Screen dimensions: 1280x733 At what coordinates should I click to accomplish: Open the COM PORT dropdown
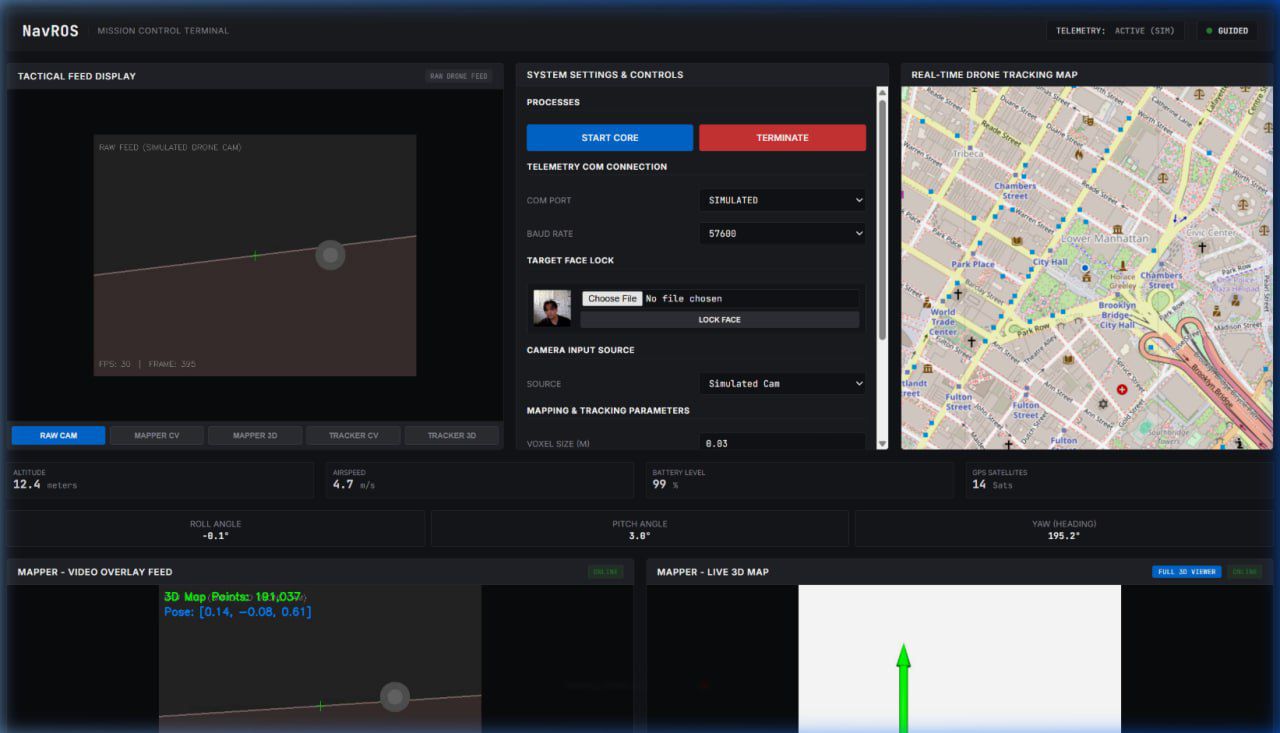coord(782,200)
